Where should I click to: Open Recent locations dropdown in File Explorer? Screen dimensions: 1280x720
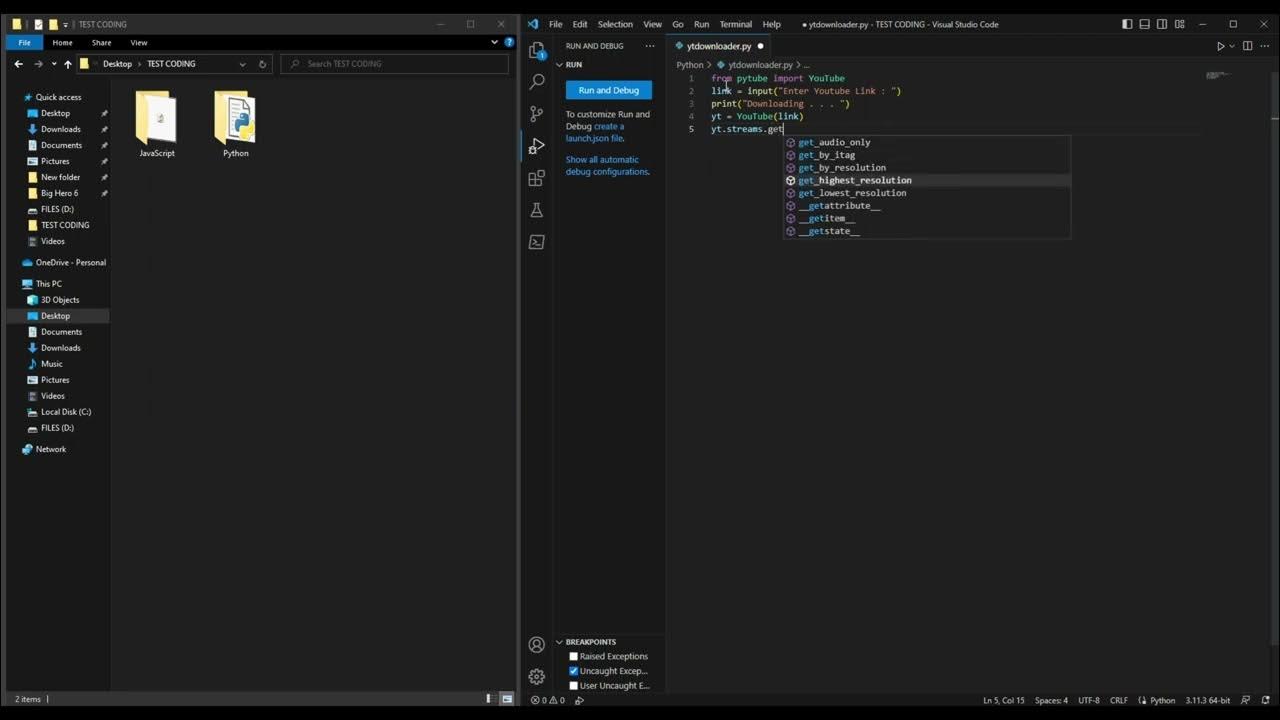pos(53,64)
